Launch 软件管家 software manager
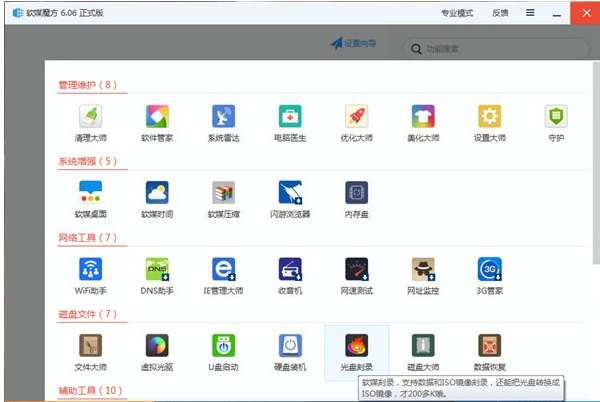Image resolution: width=600 pixels, height=402 pixels. pos(157,116)
